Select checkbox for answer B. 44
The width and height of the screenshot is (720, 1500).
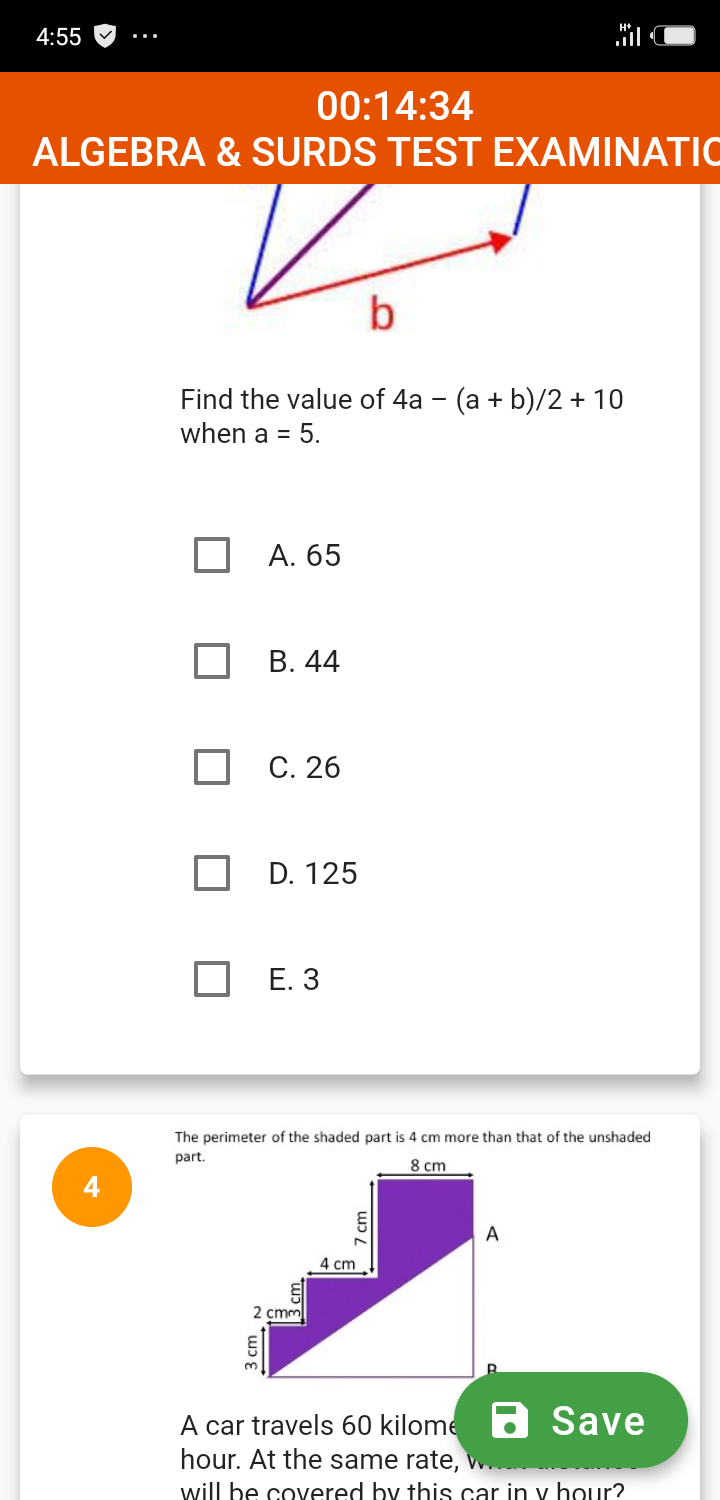coord(211,661)
